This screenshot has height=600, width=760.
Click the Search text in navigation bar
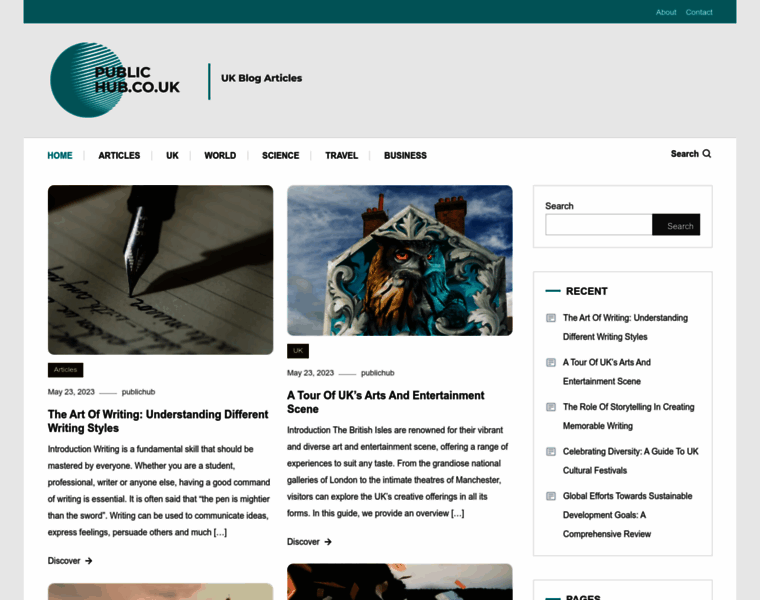pos(684,154)
